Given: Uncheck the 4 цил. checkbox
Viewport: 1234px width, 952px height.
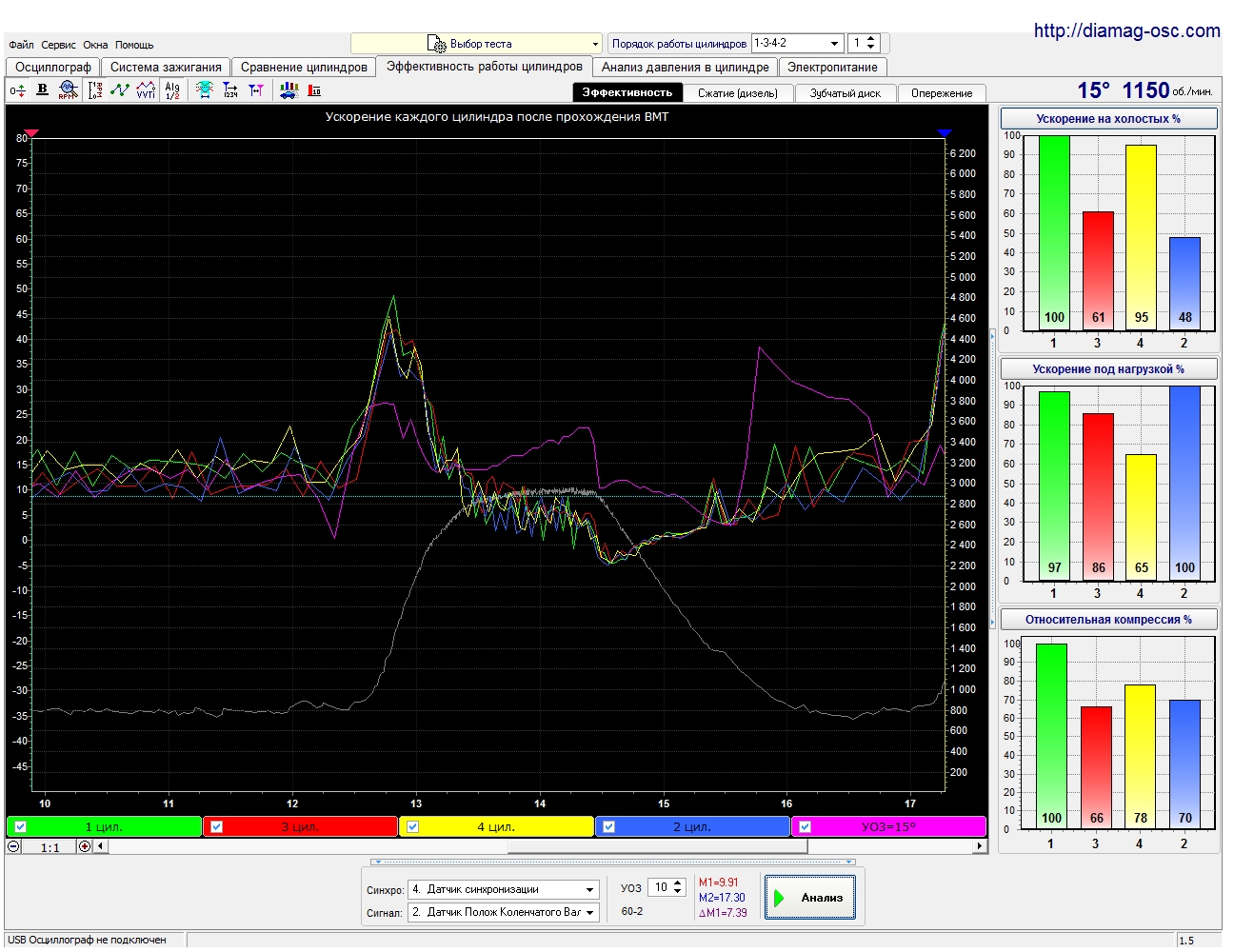Looking at the screenshot, I should (413, 826).
